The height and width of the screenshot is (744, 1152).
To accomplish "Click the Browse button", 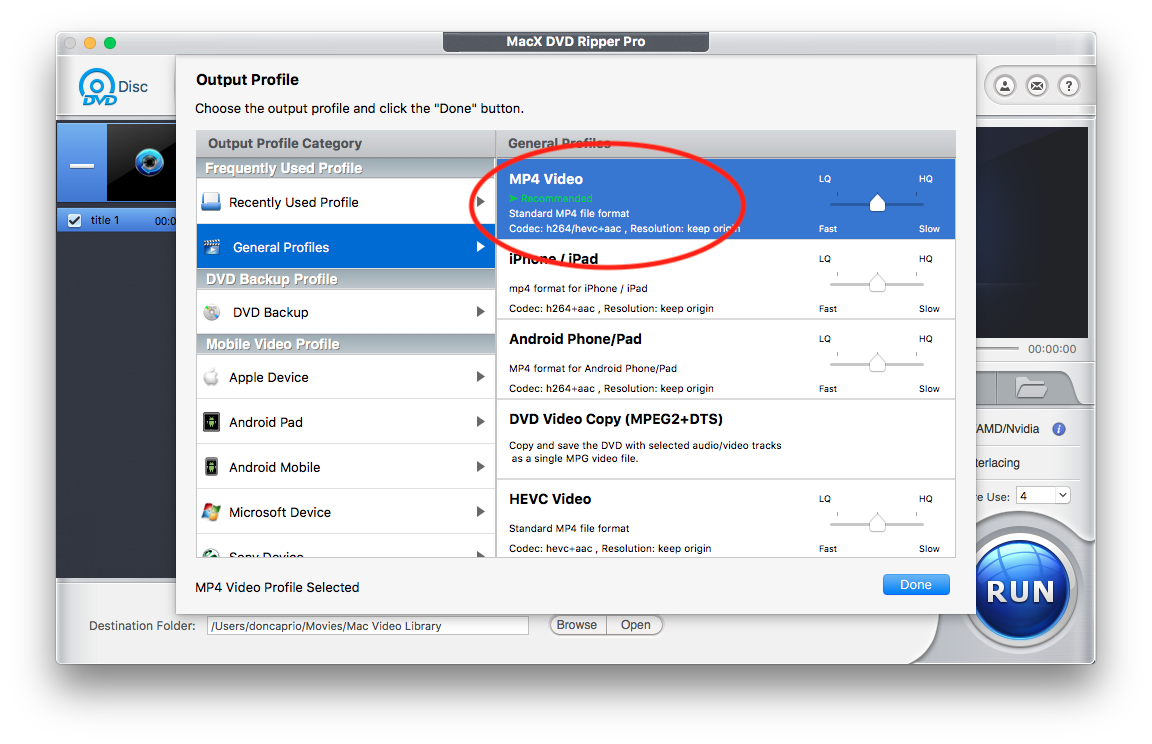I will tap(577, 625).
